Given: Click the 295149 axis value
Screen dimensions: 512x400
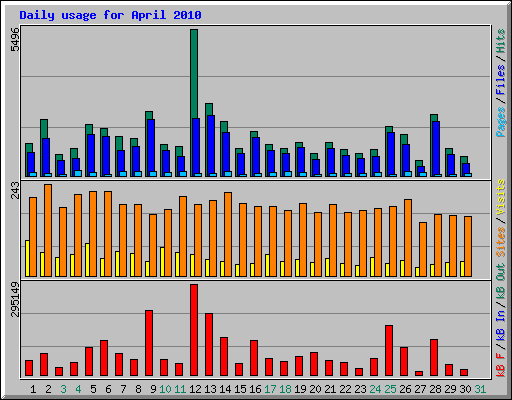Looking at the screenshot, I should (15, 299).
